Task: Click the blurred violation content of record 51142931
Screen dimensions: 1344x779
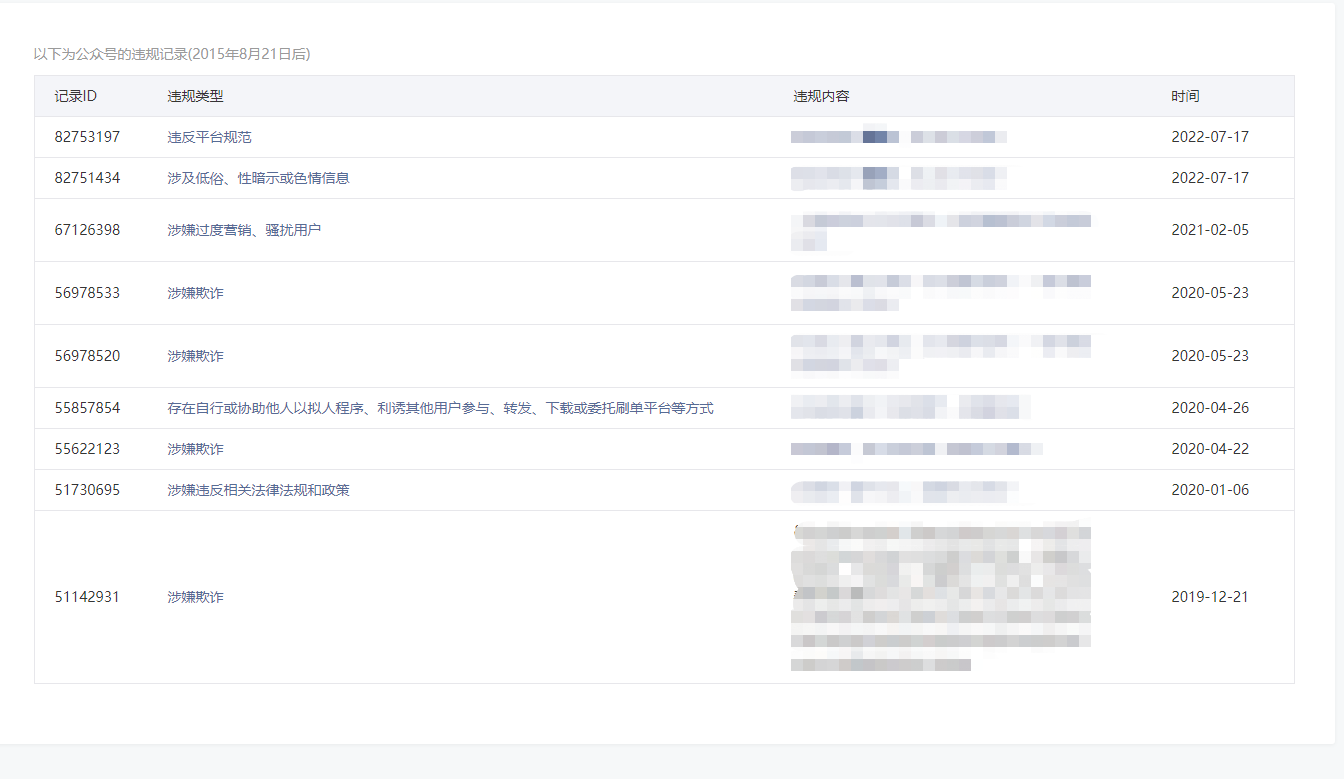Action: pos(940,597)
